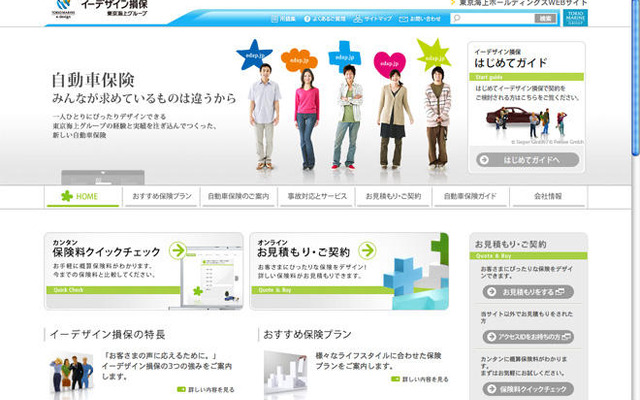Click the figurines thumbnail under イーデザイン損保の特長

[71, 373]
